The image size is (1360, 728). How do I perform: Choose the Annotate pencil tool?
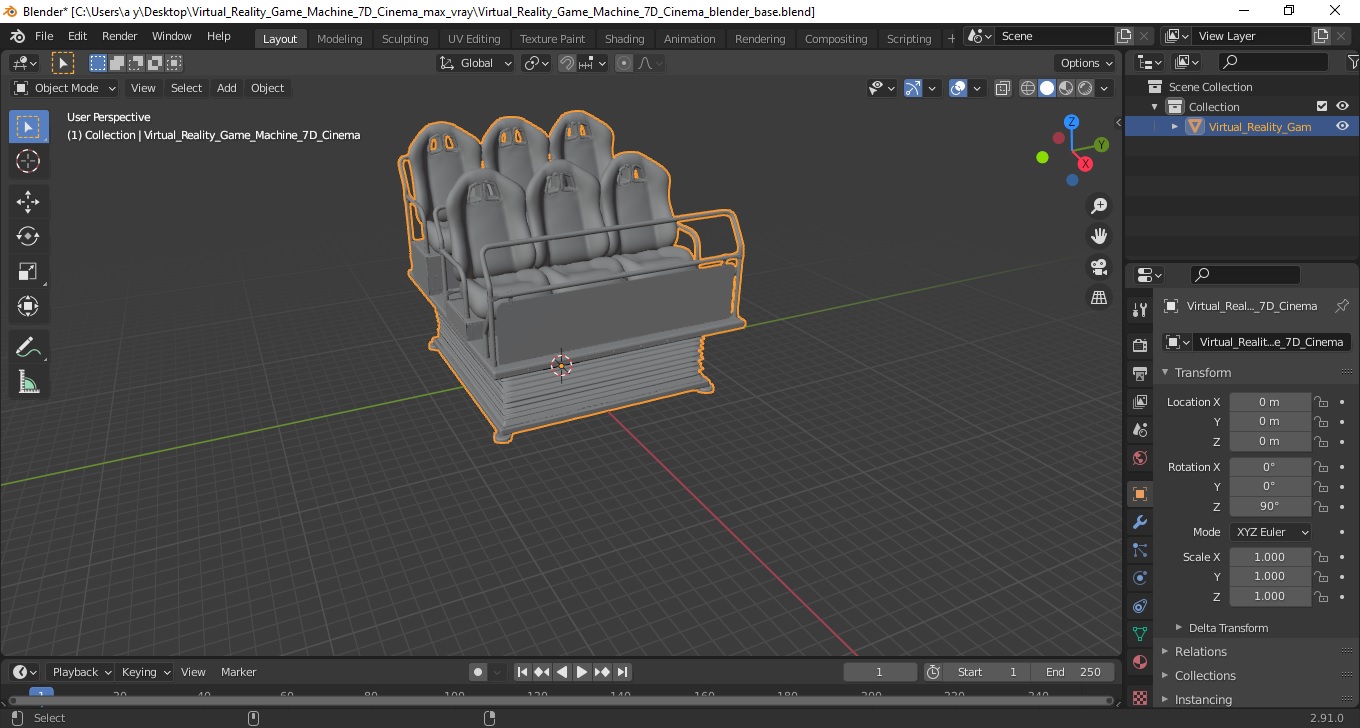(28, 347)
